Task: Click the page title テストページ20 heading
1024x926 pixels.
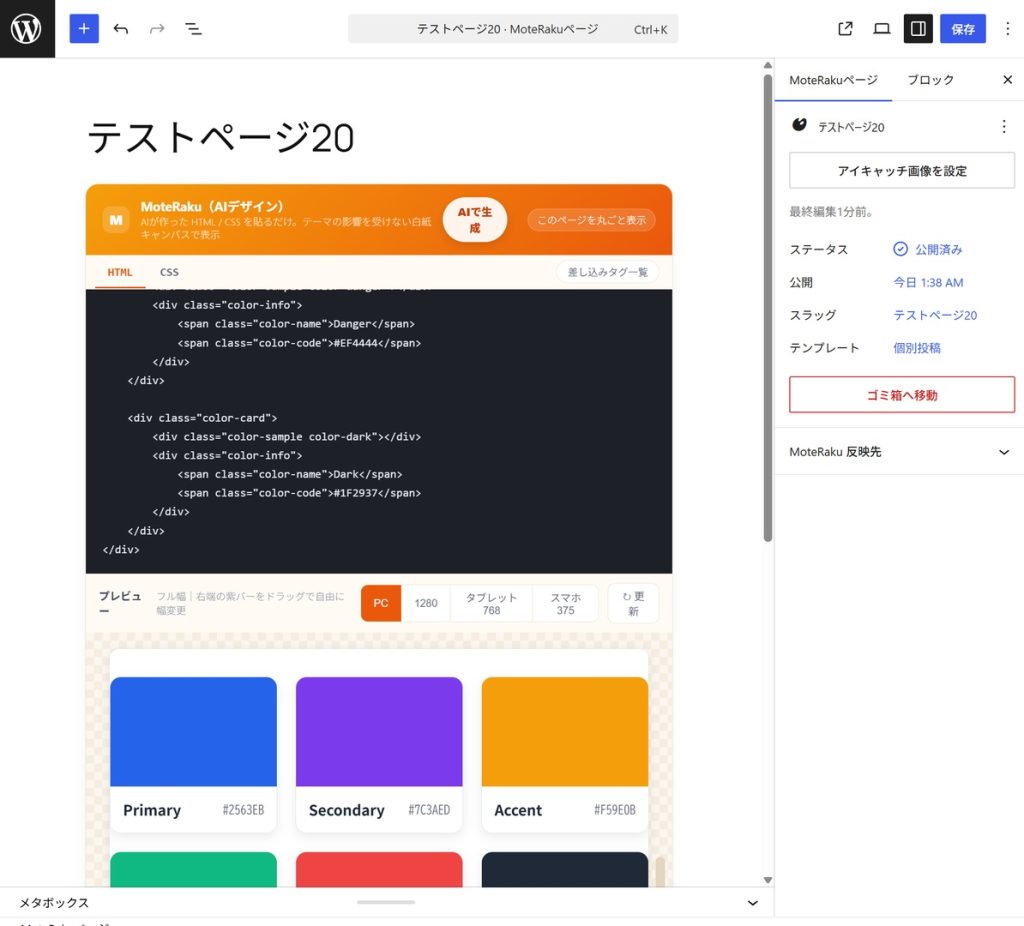Action: pyautogui.click(x=221, y=137)
